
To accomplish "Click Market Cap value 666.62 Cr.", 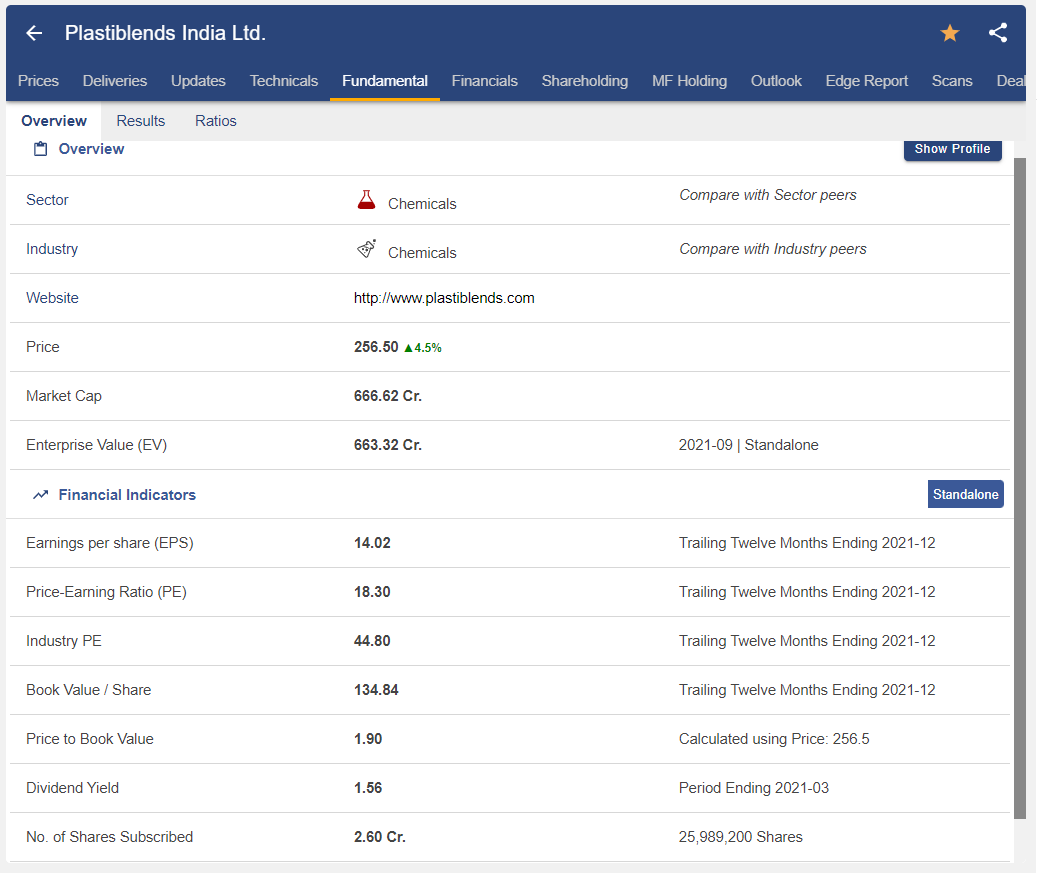I will tap(388, 396).
